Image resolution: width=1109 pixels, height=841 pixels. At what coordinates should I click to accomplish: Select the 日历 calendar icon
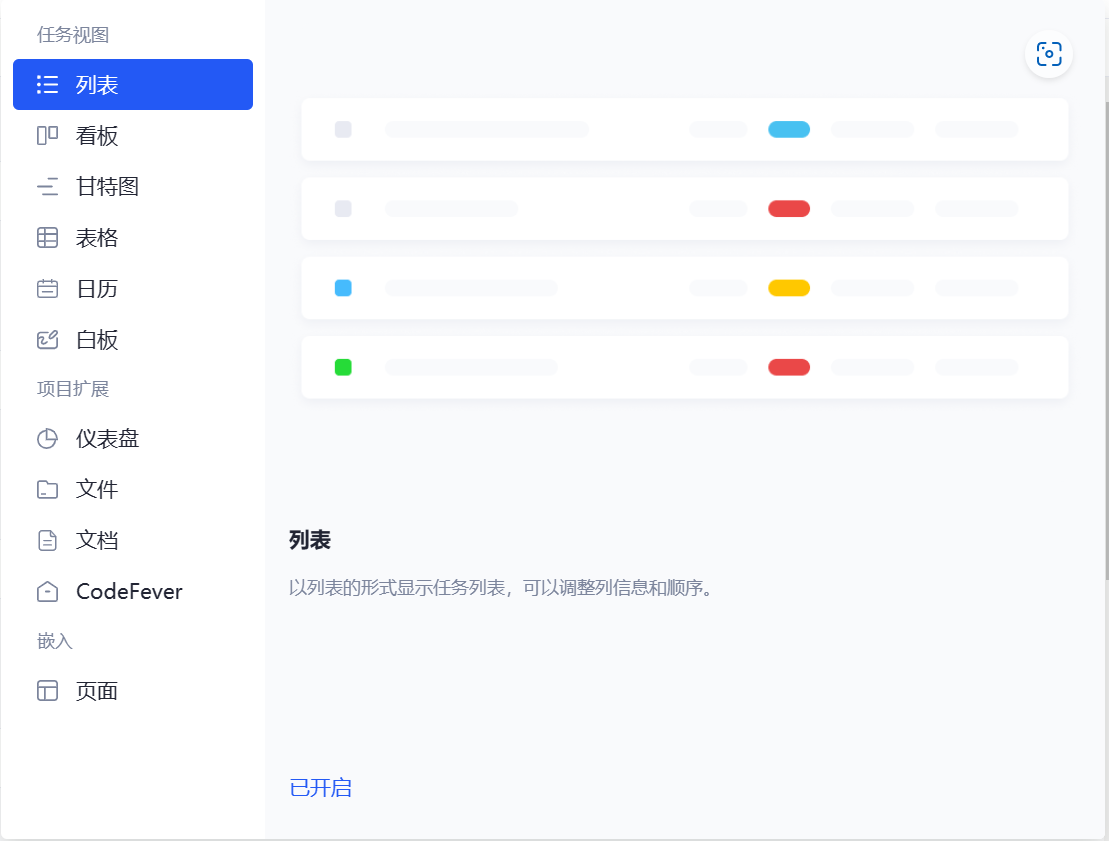[x=47, y=289]
